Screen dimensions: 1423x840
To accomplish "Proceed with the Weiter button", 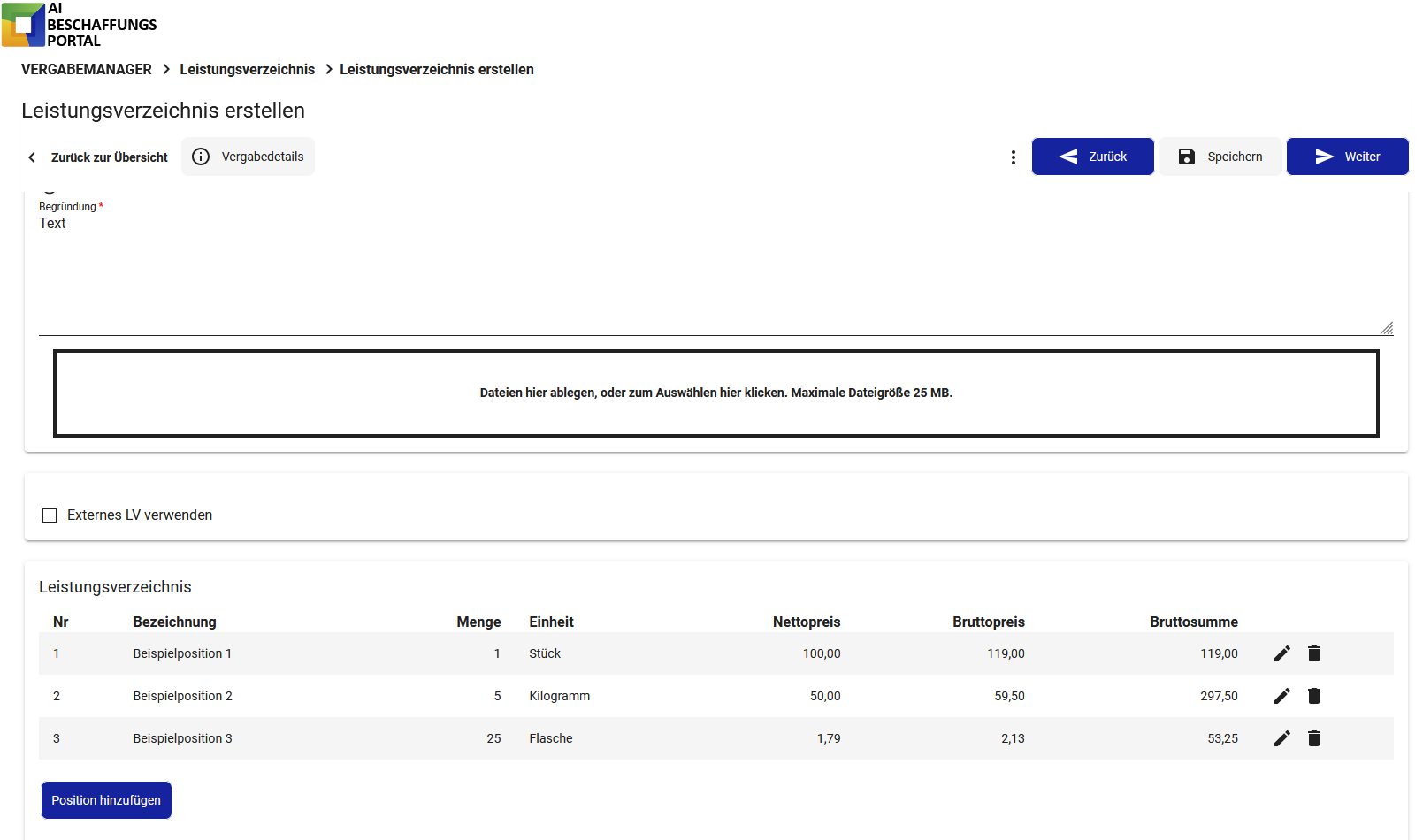I will pyautogui.click(x=1347, y=157).
